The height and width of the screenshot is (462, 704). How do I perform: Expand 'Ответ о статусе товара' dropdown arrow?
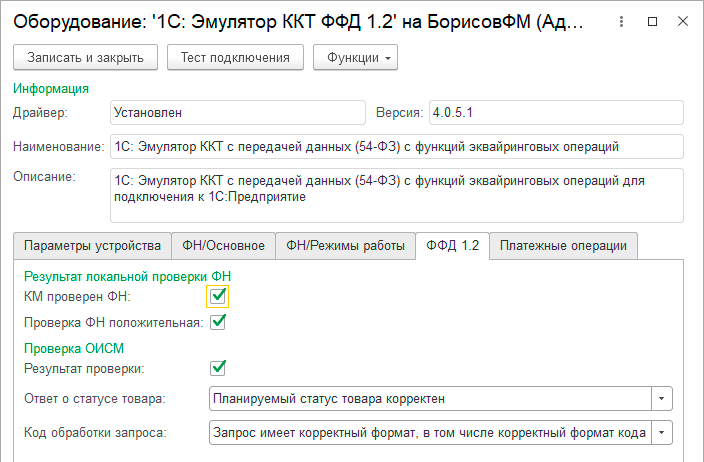coord(662,399)
